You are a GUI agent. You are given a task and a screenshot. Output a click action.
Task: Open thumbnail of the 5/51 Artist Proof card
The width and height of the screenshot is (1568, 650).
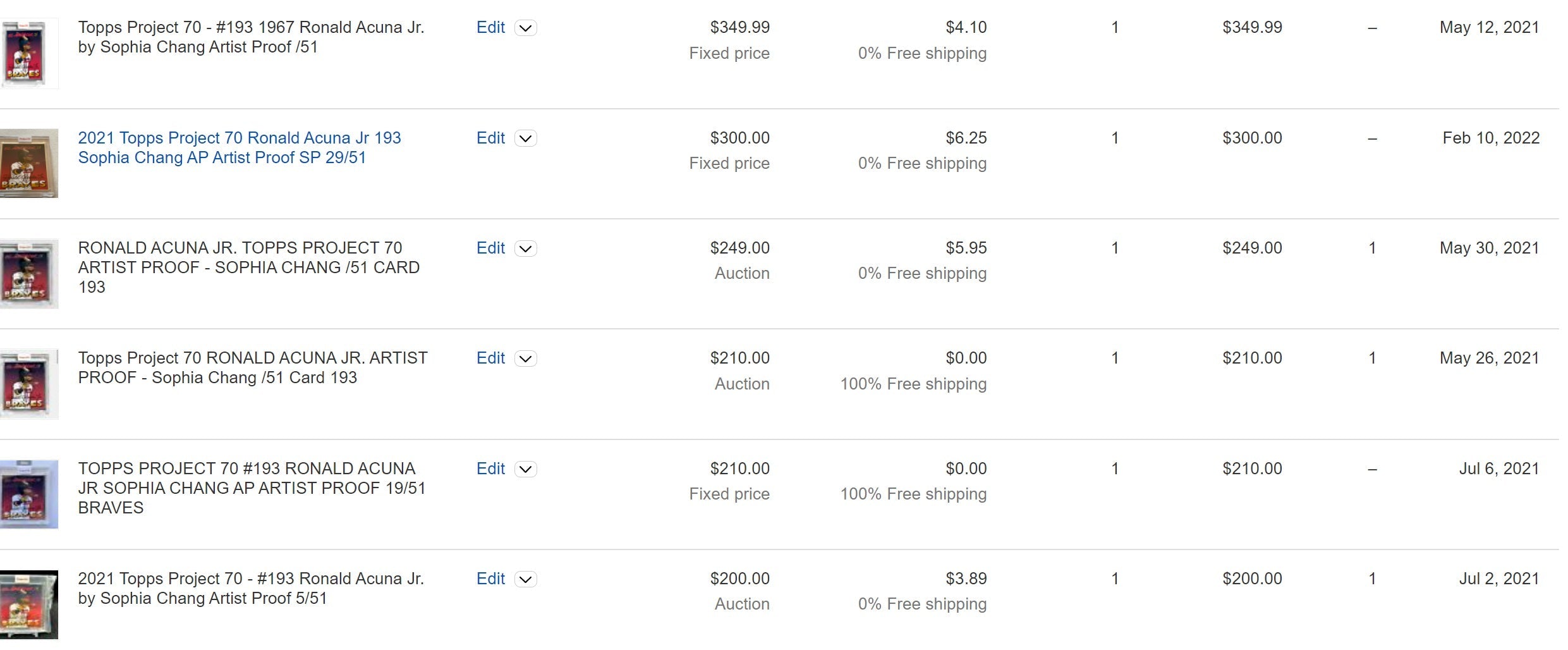tap(28, 604)
